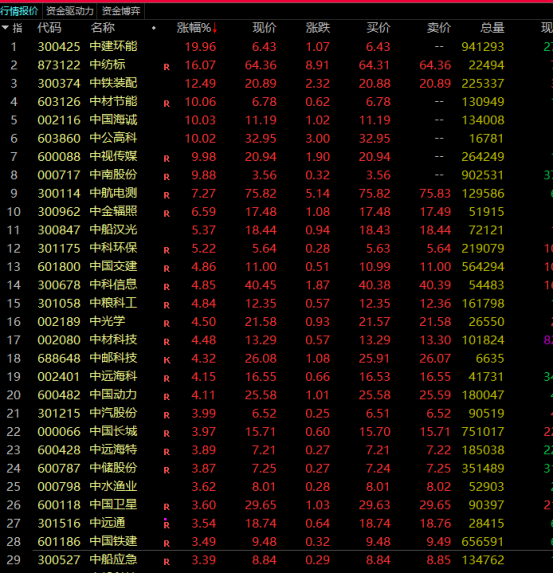Screen dimensions: 554x574
Task: Open the 行情报价 tab
Action: pyautogui.click(x=19, y=11)
